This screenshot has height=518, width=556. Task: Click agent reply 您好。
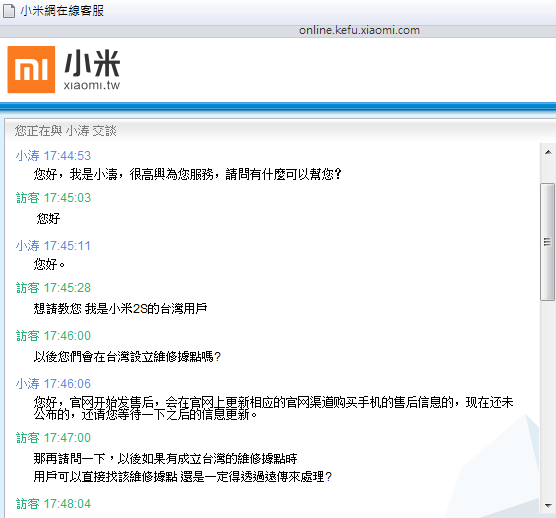[50, 264]
